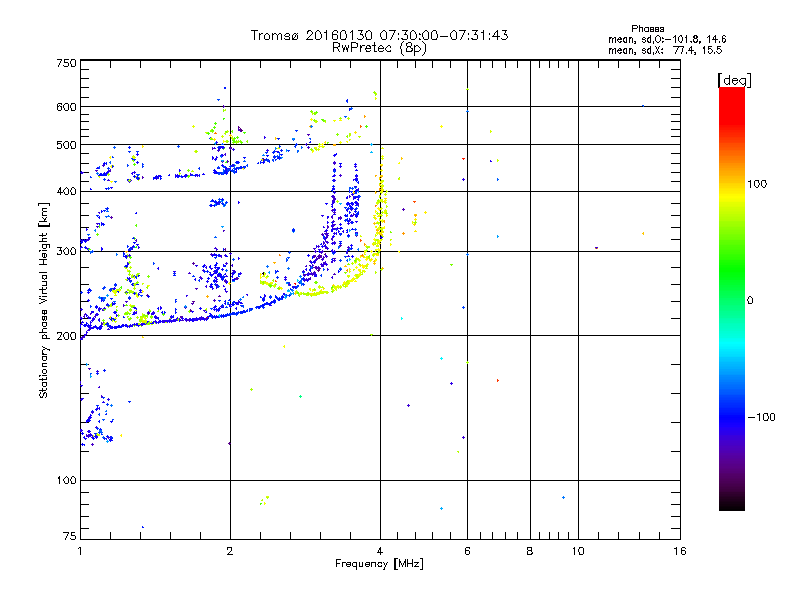Click the colorbar tick label '-100'
800x600 pixels.
click(x=761, y=417)
